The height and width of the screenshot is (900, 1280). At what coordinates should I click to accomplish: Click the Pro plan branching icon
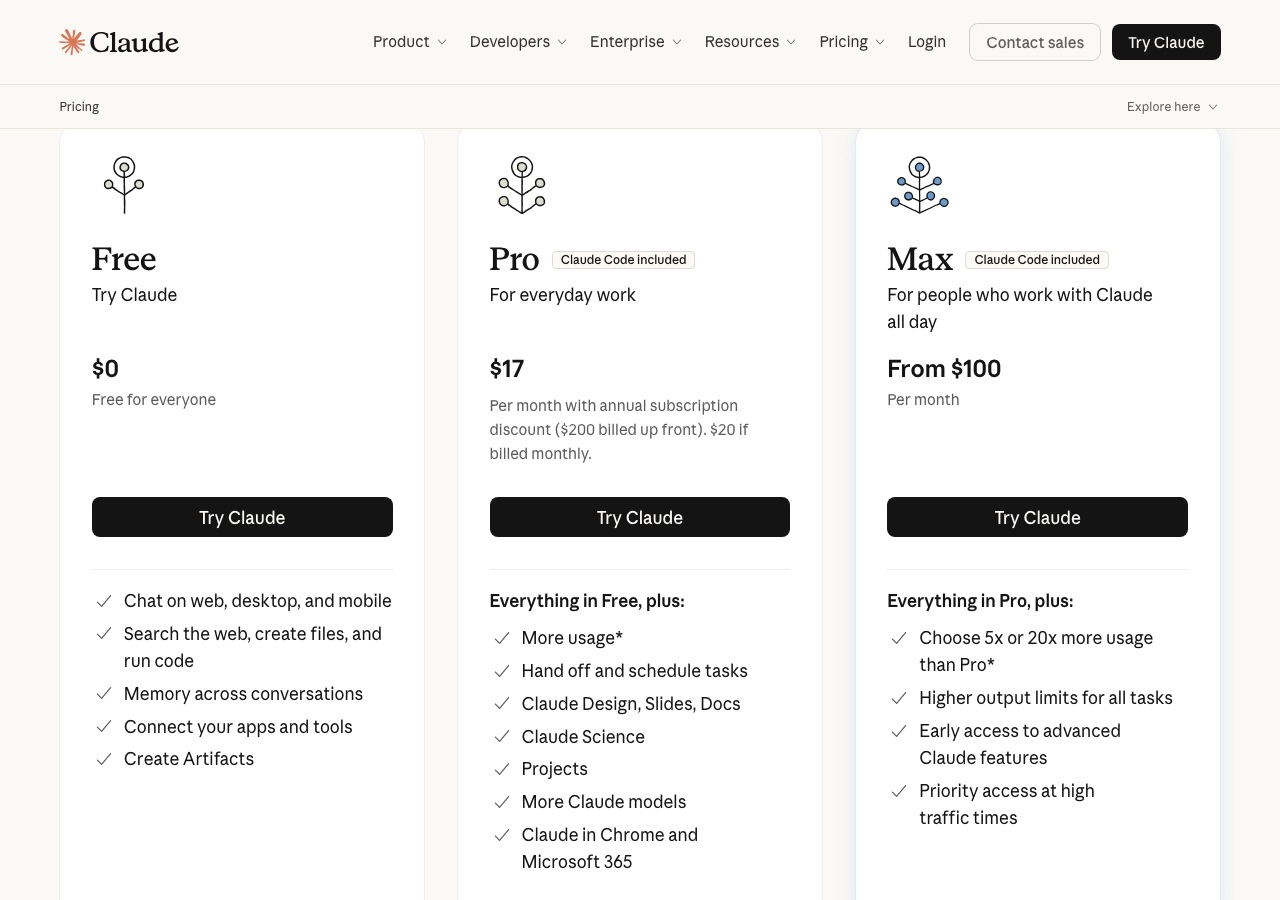pos(521,185)
